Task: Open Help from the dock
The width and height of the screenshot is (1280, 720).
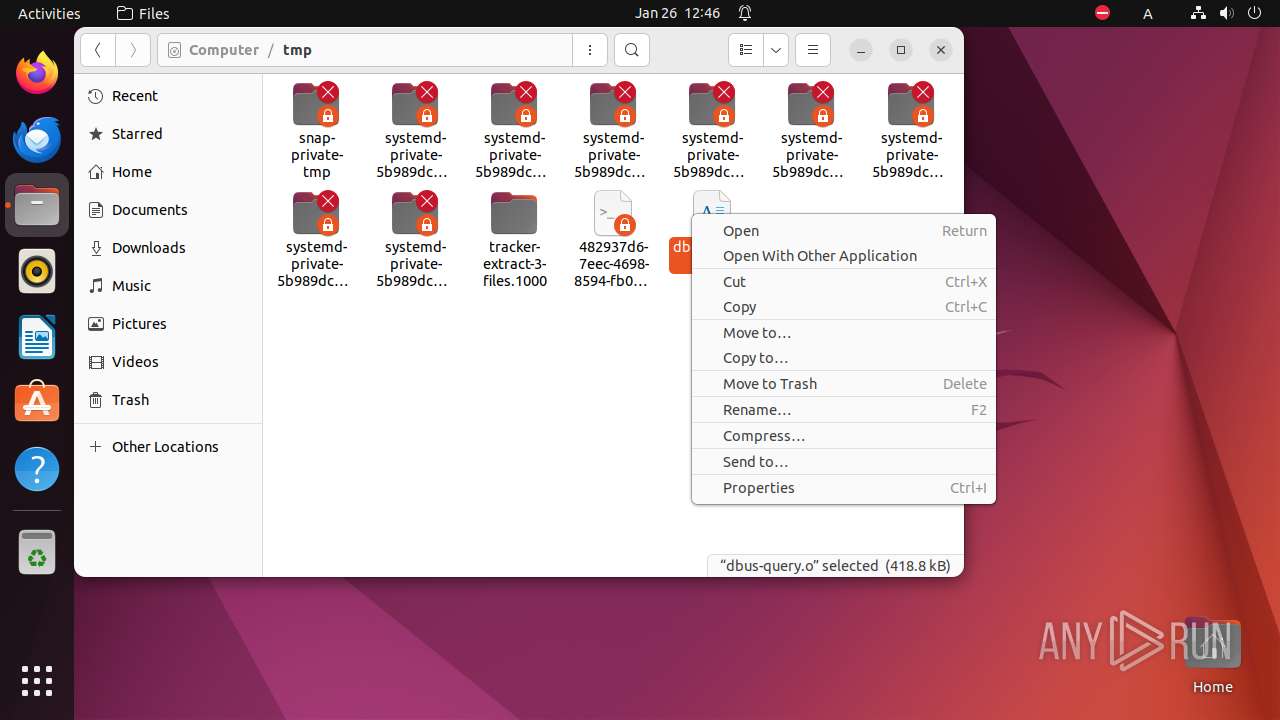Action: point(37,469)
